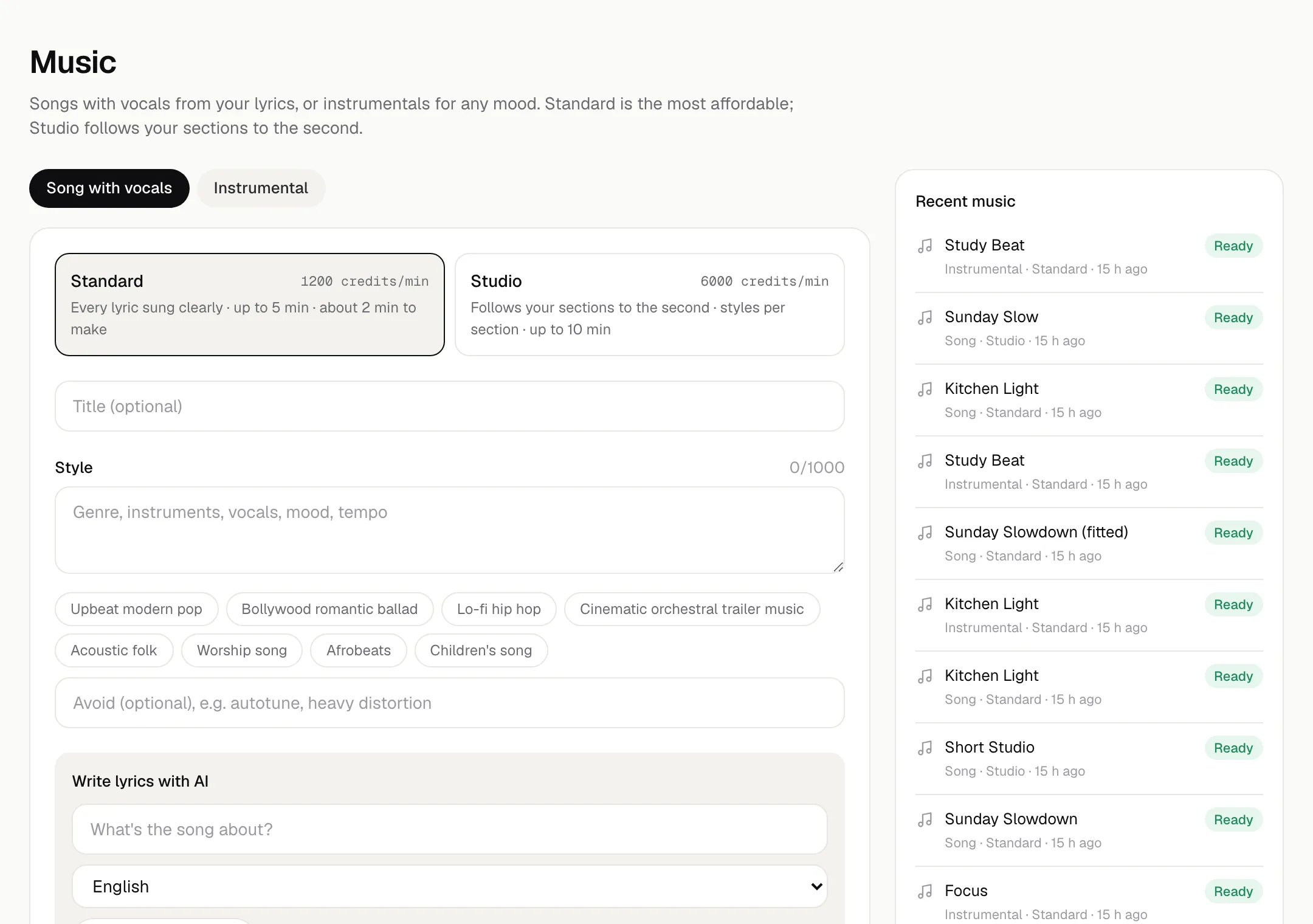This screenshot has height=924, width=1313.
Task: Click the 1200 credits/min label
Action: coord(365,281)
